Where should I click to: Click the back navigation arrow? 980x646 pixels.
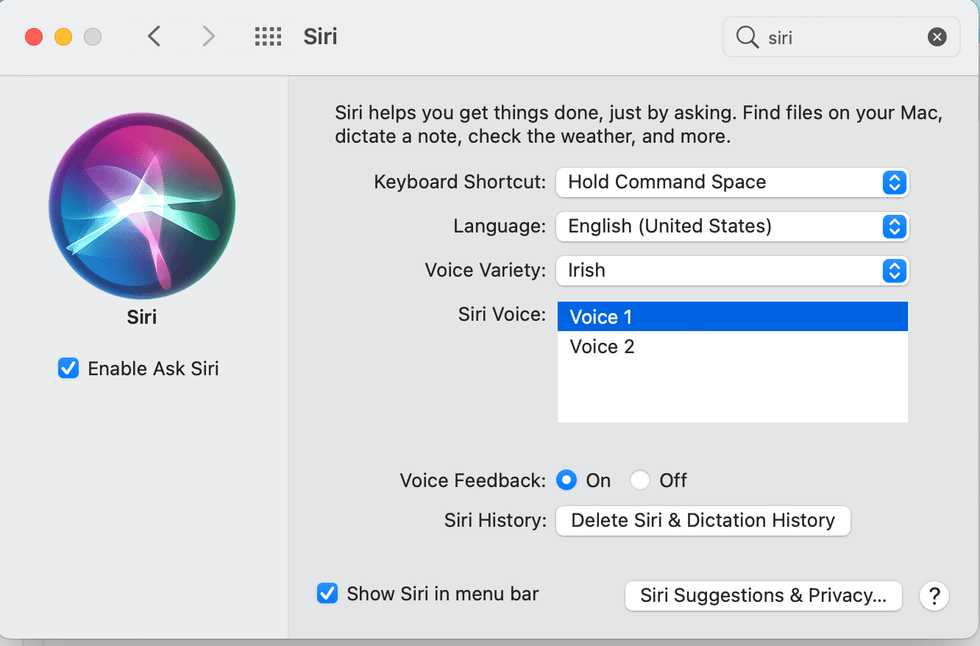pyautogui.click(x=154, y=36)
